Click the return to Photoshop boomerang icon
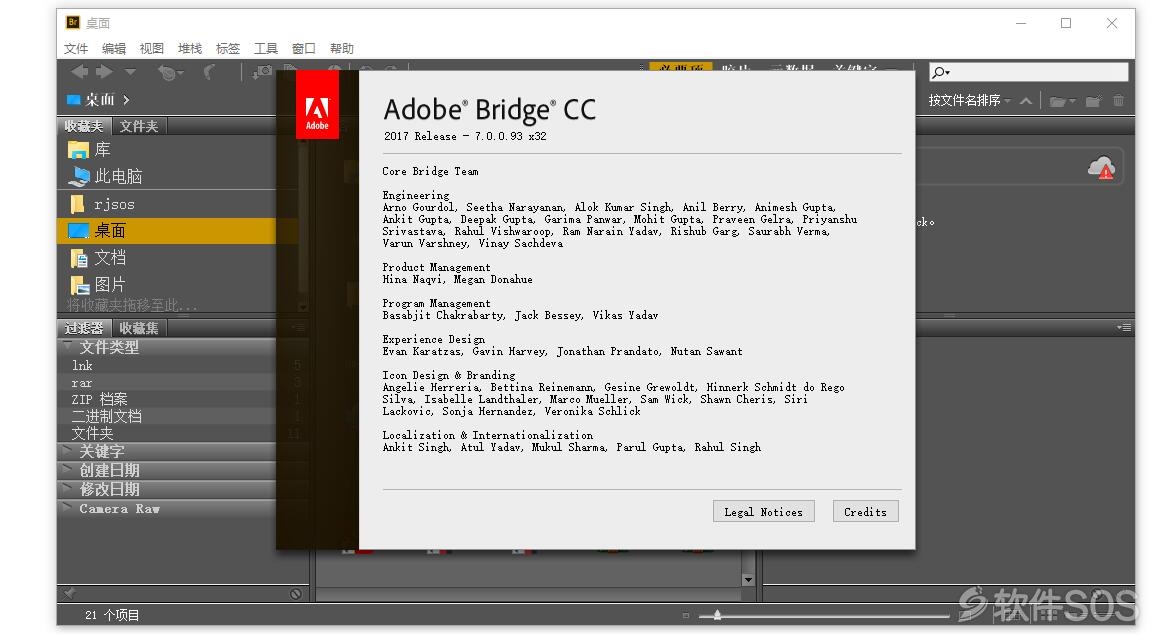Viewport: 1156px width, 634px height. [x=210, y=72]
